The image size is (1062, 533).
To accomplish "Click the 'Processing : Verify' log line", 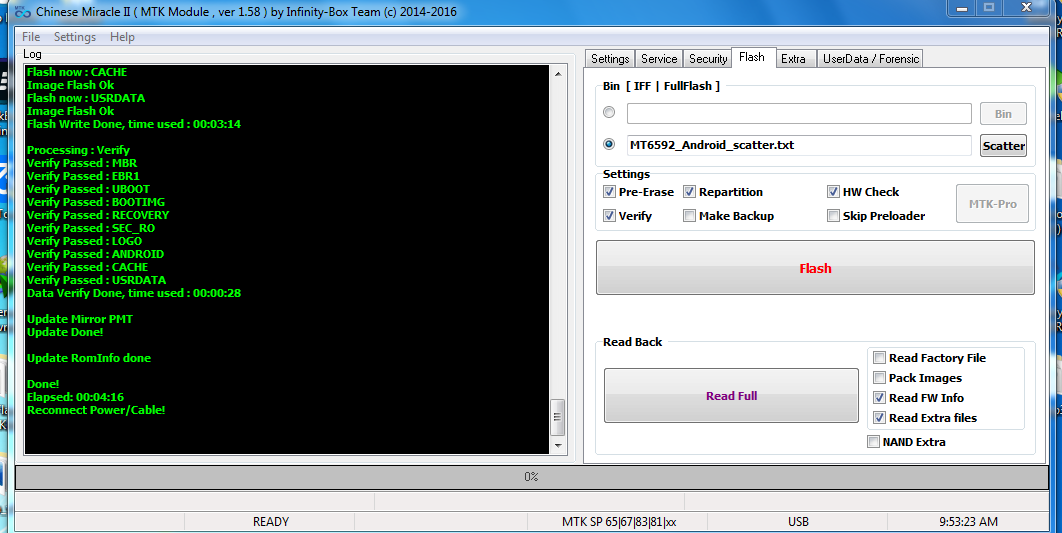I will pyautogui.click(x=78, y=150).
